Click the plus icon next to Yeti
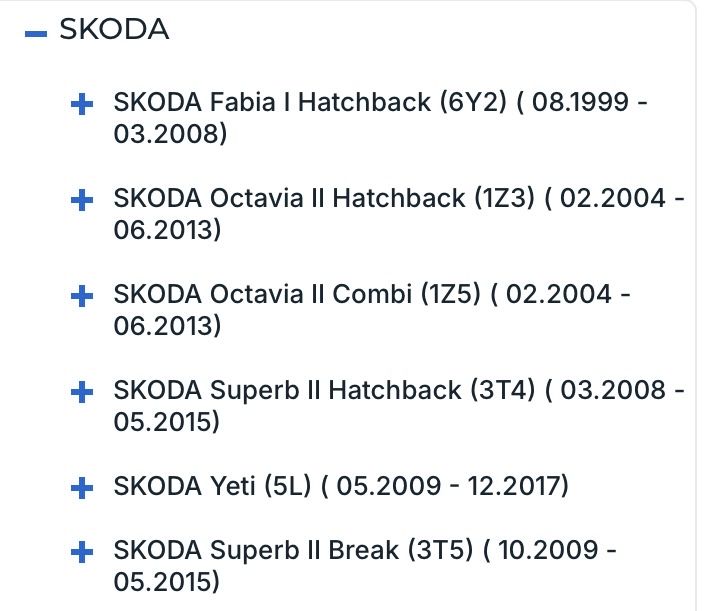The image size is (712, 611). pos(84,489)
